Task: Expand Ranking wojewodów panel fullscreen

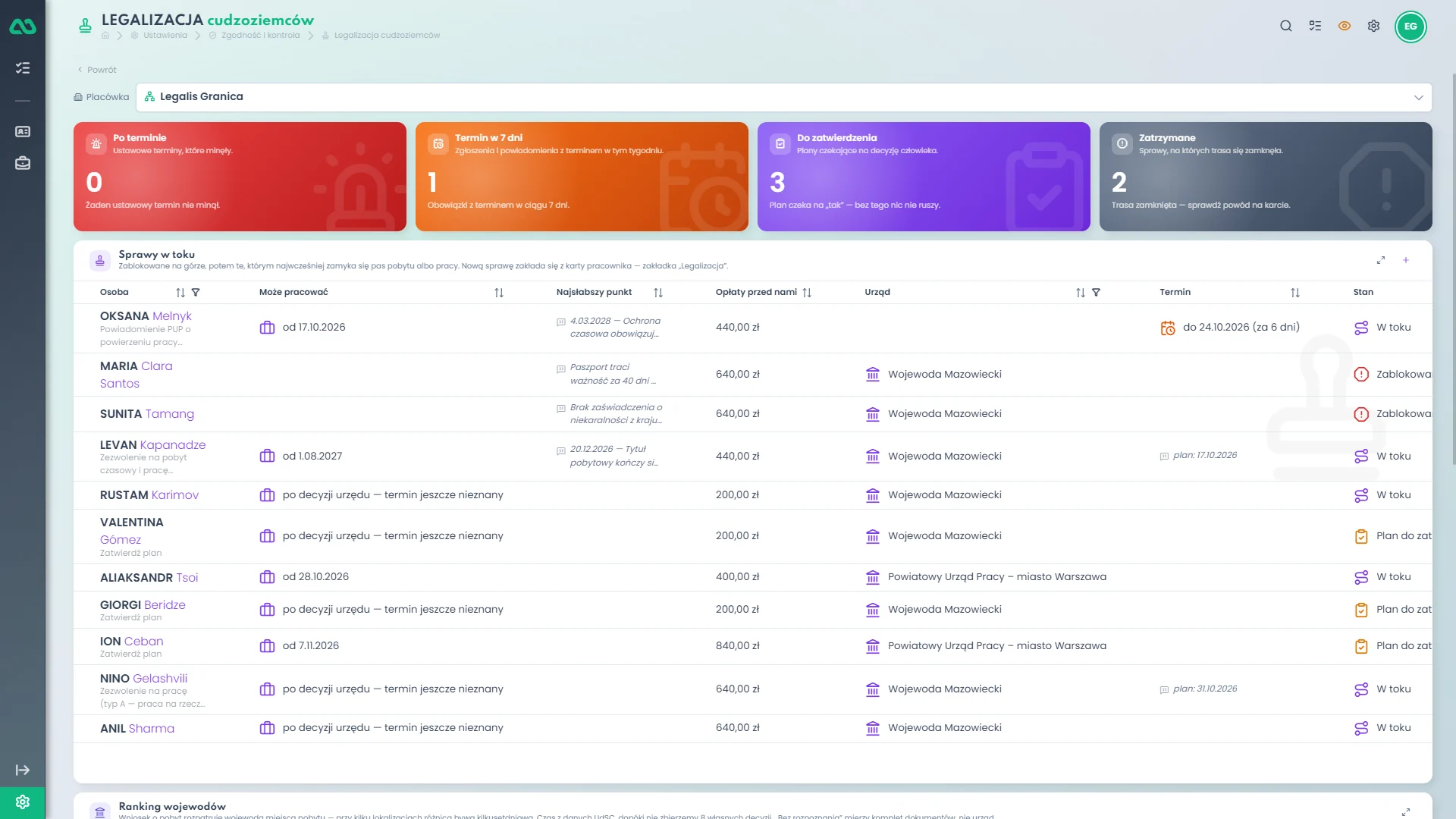Action: pyautogui.click(x=1406, y=812)
